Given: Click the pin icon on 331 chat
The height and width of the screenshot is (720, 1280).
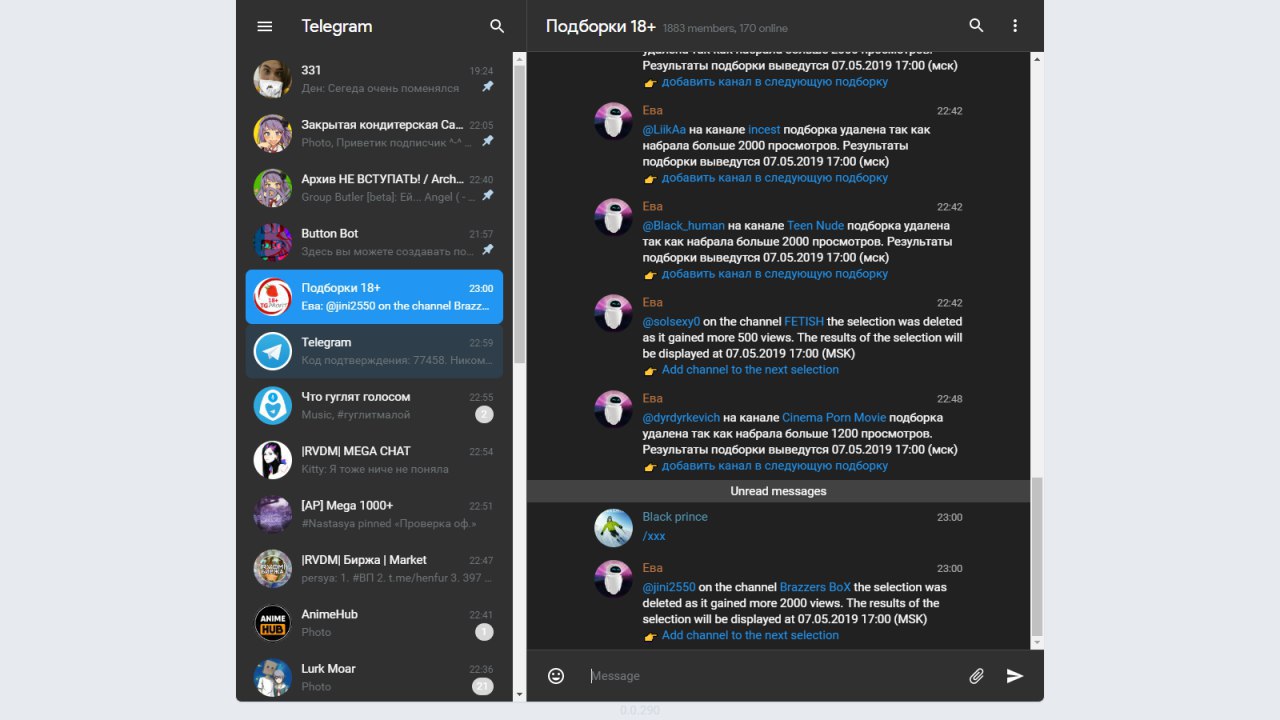Looking at the screenshot, I should 487,87.
